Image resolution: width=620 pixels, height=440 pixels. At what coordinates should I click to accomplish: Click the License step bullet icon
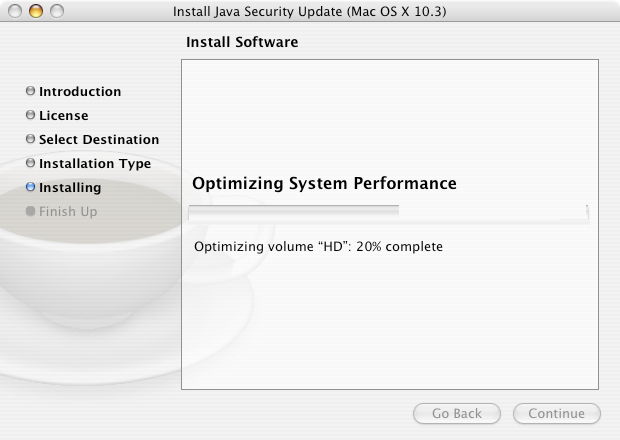coord(30,116)
